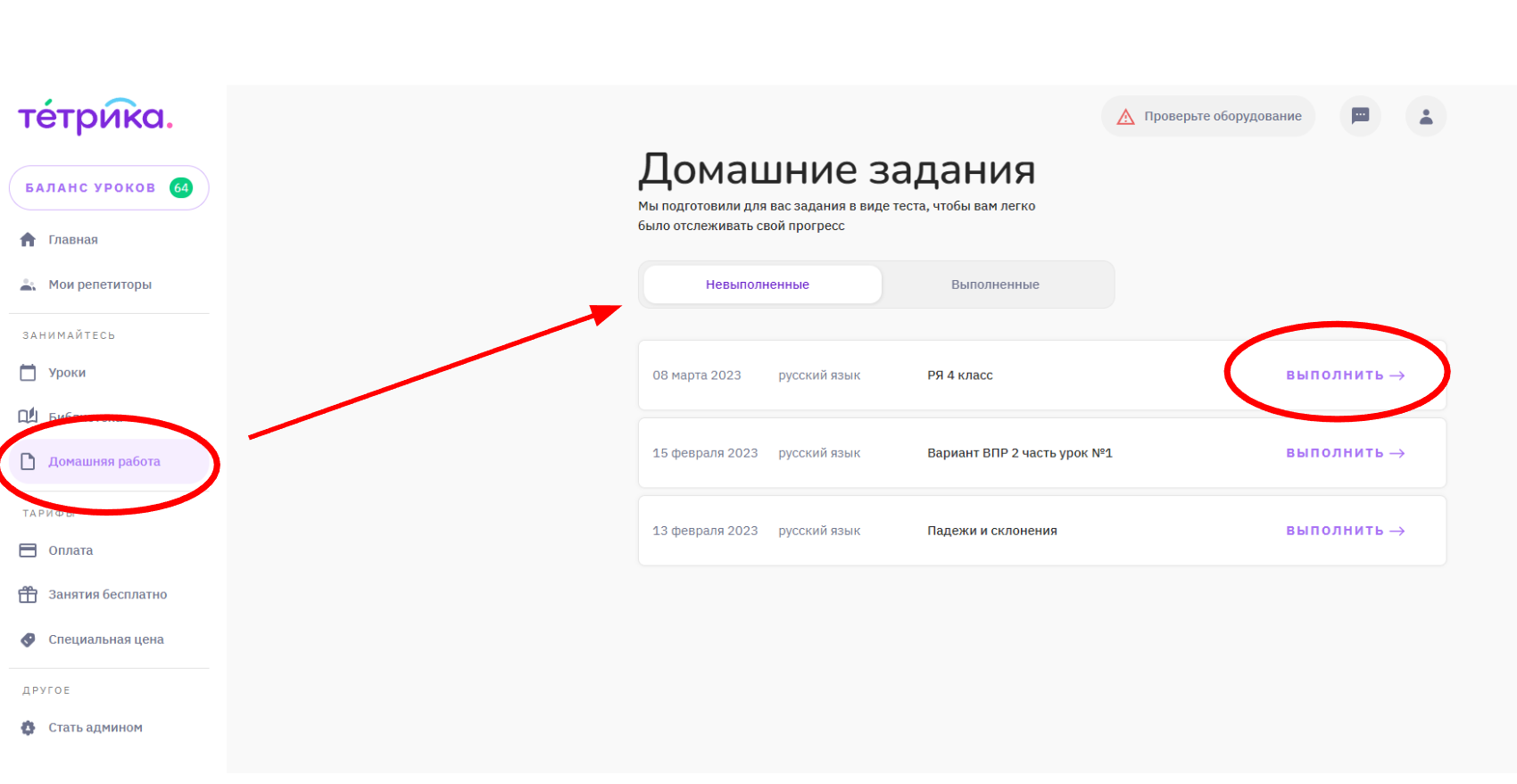Screen dimensions: 1517x784
Task: Open the chat messages icon
Action: [1360, 116]
